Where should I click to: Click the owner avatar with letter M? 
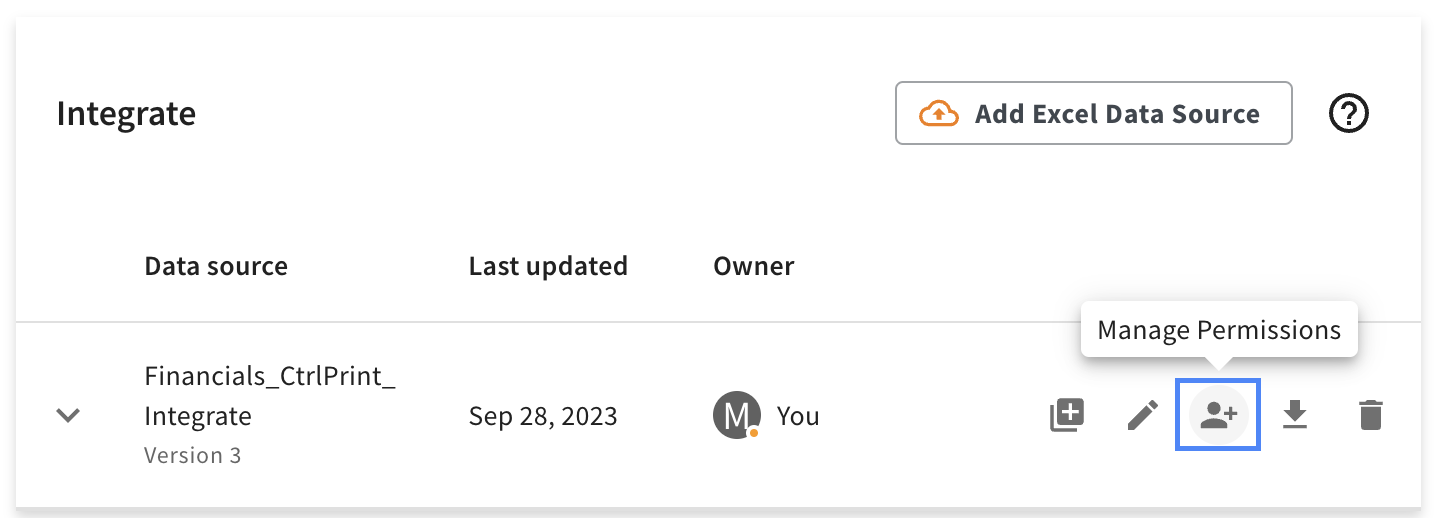737,415
